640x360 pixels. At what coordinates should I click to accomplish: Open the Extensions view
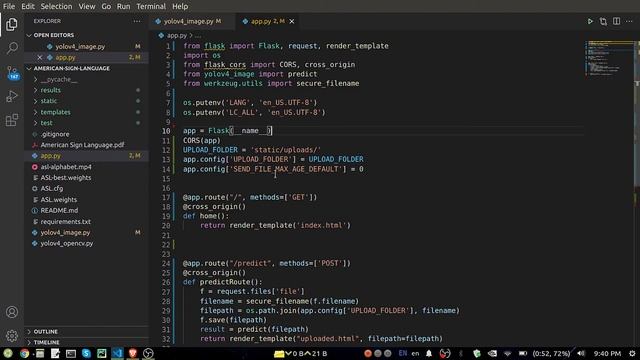point(12,120)
